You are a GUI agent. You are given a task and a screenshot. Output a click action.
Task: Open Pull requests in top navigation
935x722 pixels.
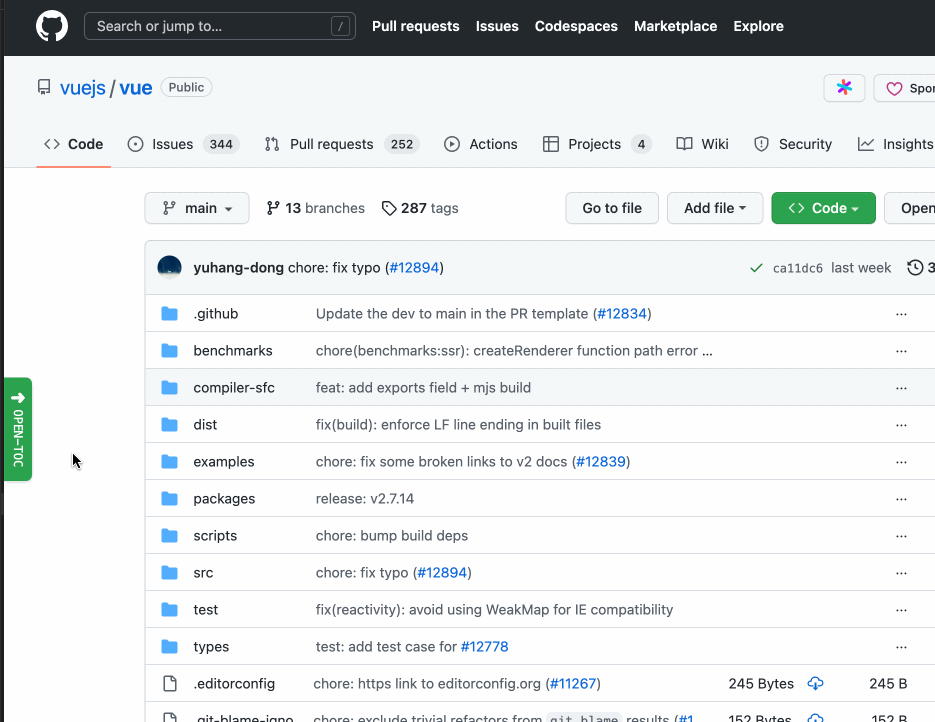(416, 26)
